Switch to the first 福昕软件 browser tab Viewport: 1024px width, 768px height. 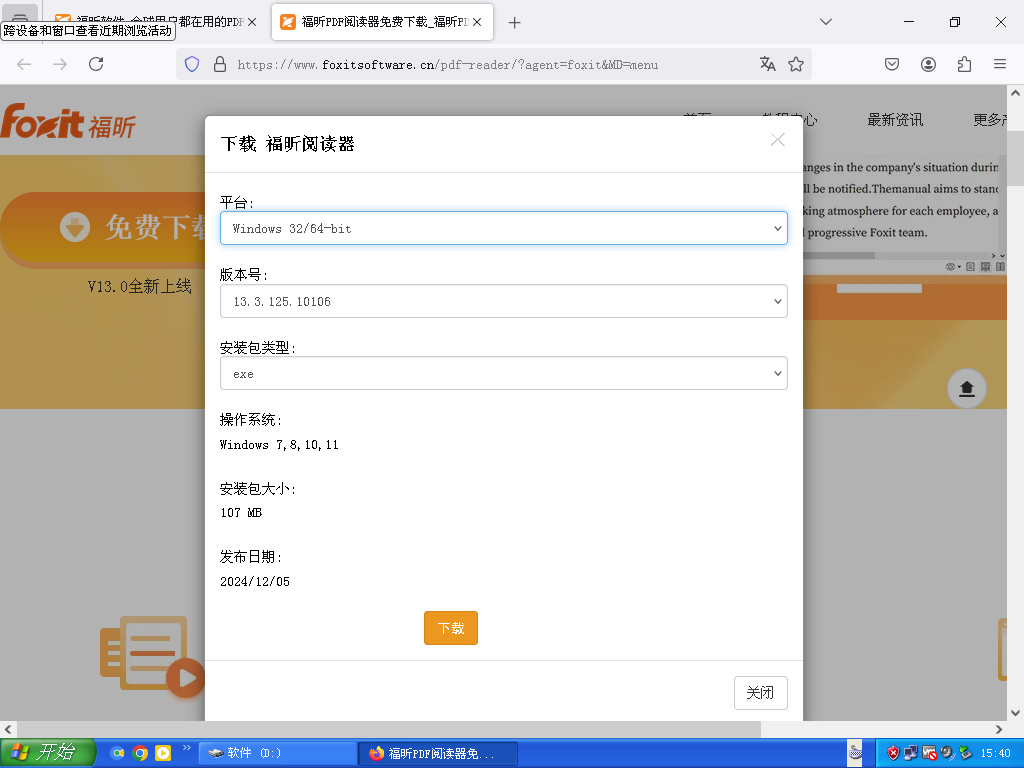(150, 22)
